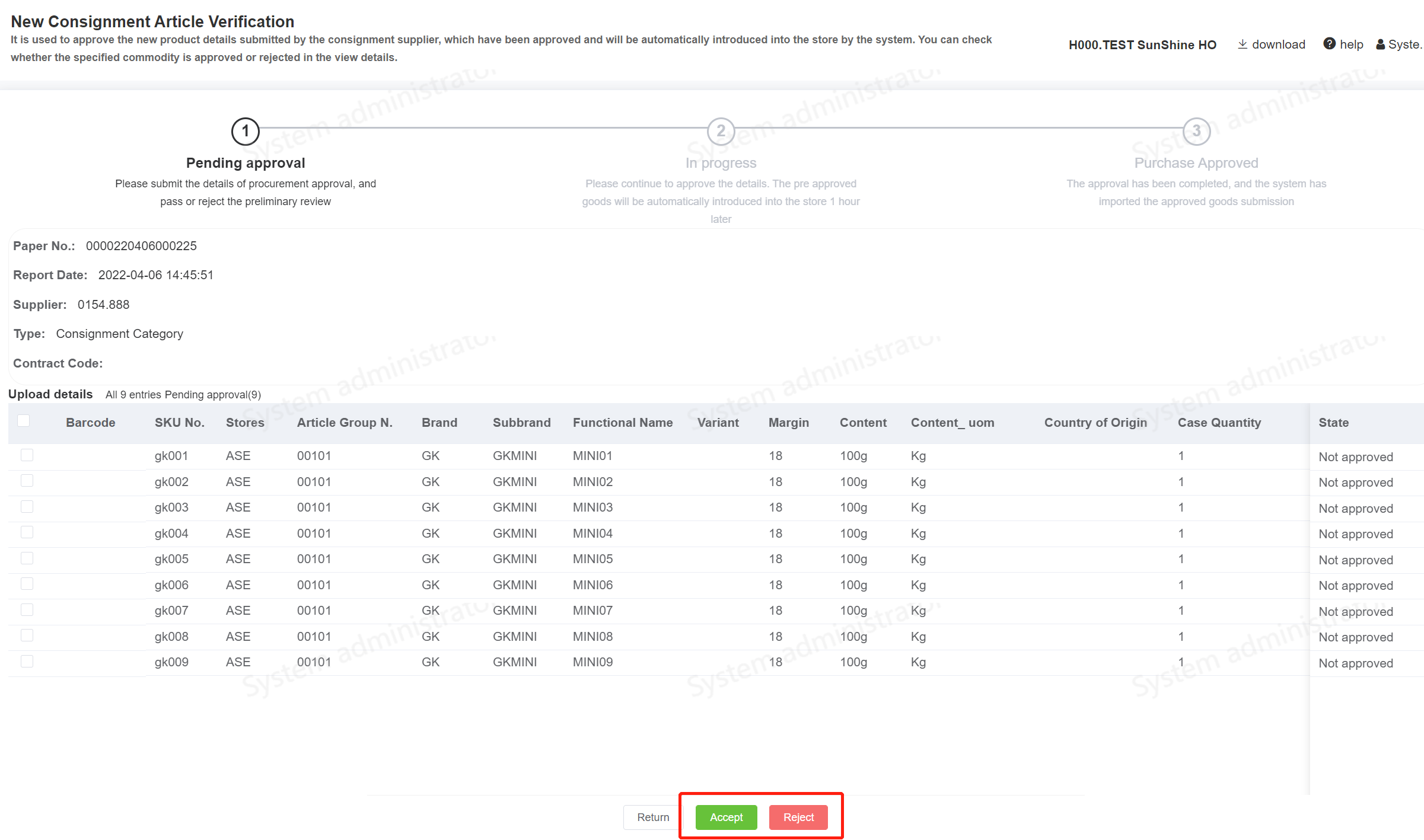
Task: Click the Margin column header
Action: point(788,423)
